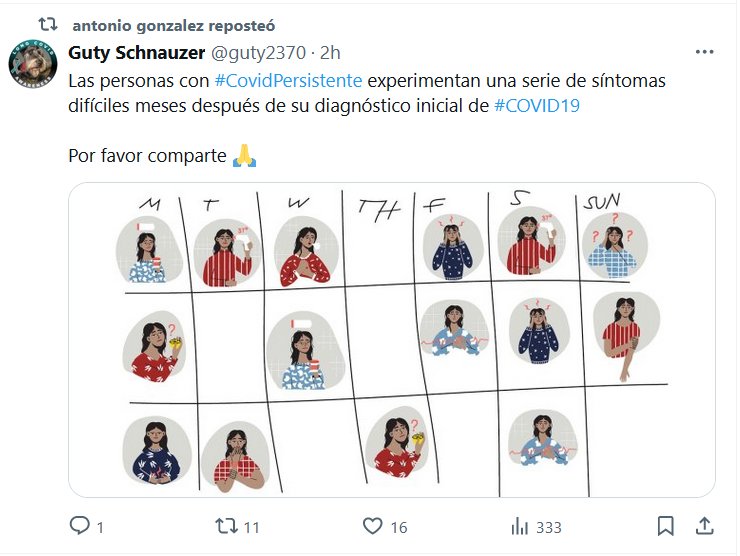Click the 333 views count
This screenshot has width=740, height=556.
click(548, 527)
